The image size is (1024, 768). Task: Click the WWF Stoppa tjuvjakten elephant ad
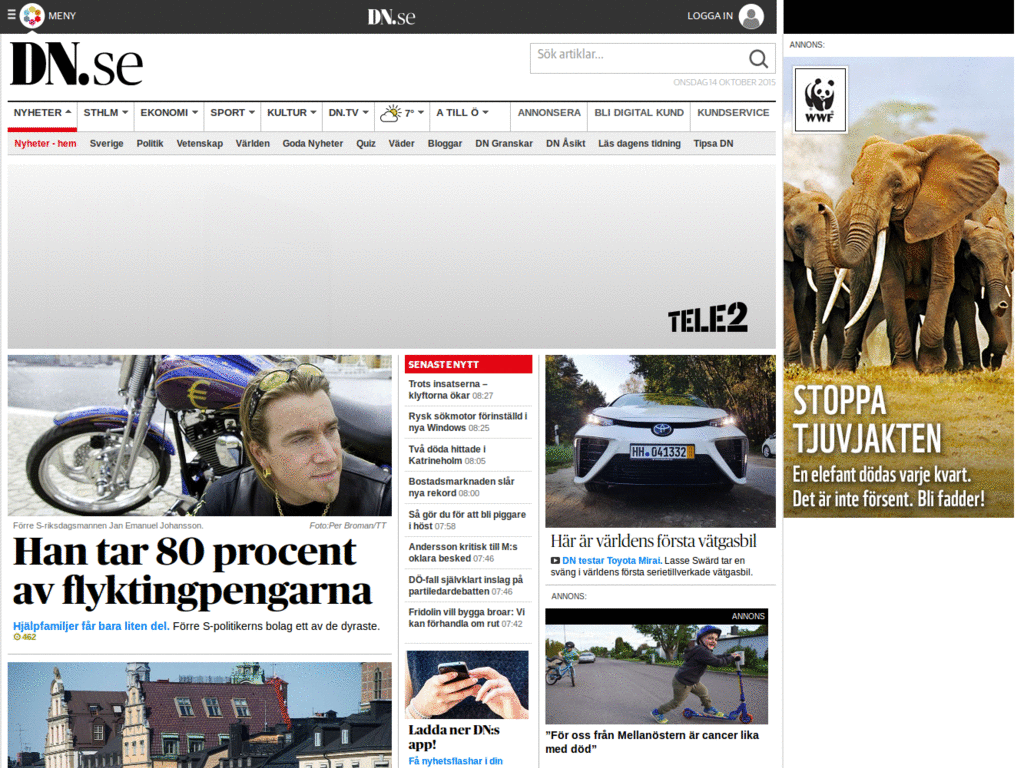[899, 287]
